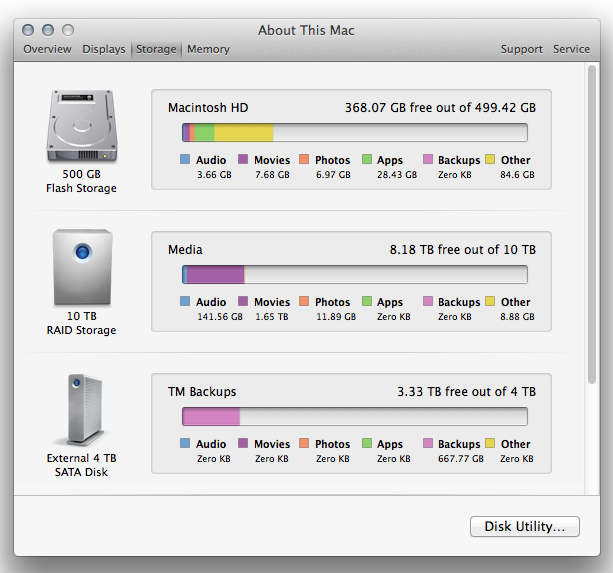Click the '141.56 GB' Audio value
Screen dimensions: 613x573
pos(220,317)
